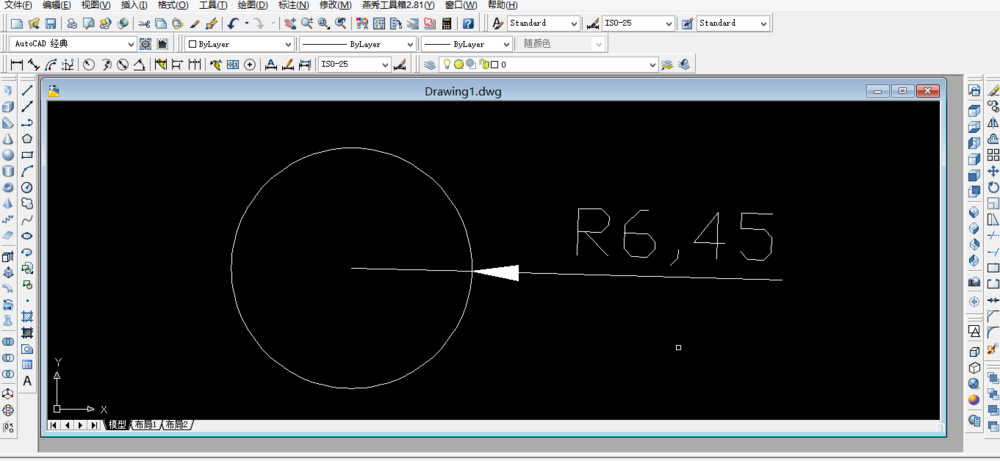Click the Drawing1.dwg title text

coord(463,91)
